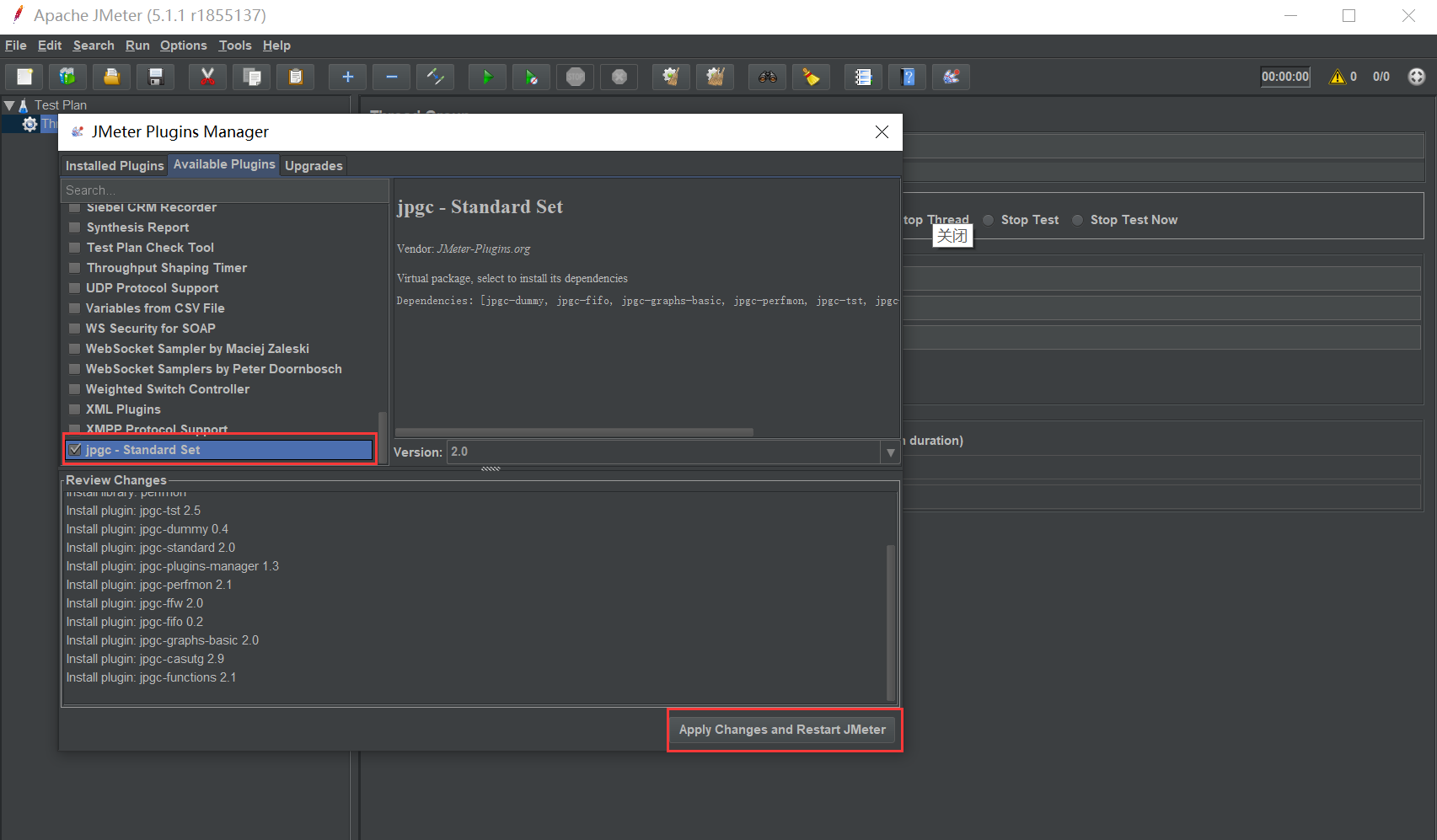This screenshot has width=1437, height=840.
Task: Click the Clear results broom icon
Action: [x=671, y=77]
